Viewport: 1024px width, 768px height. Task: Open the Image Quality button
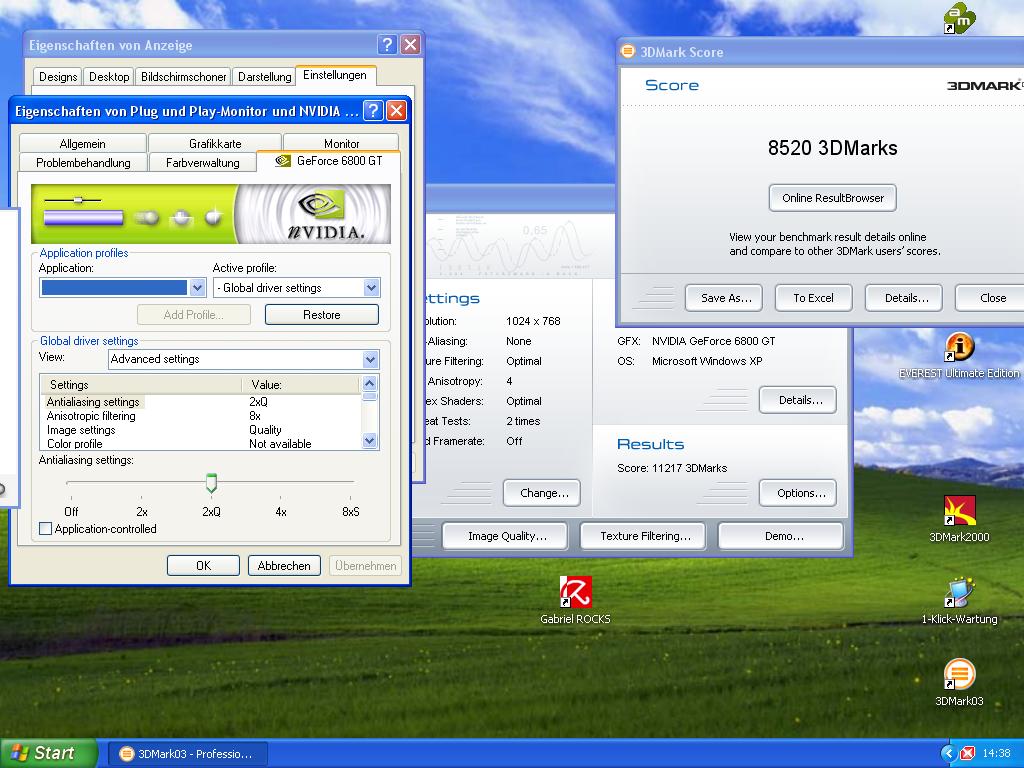505,536
